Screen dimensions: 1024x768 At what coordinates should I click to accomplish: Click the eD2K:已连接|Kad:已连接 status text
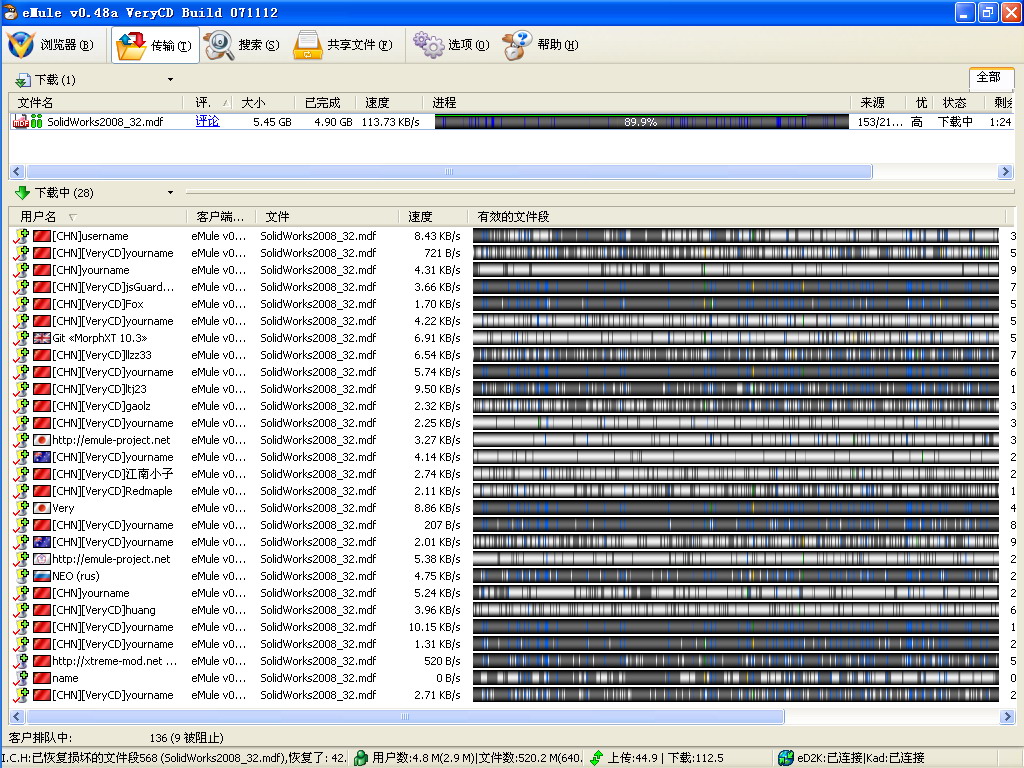(861, 758)
